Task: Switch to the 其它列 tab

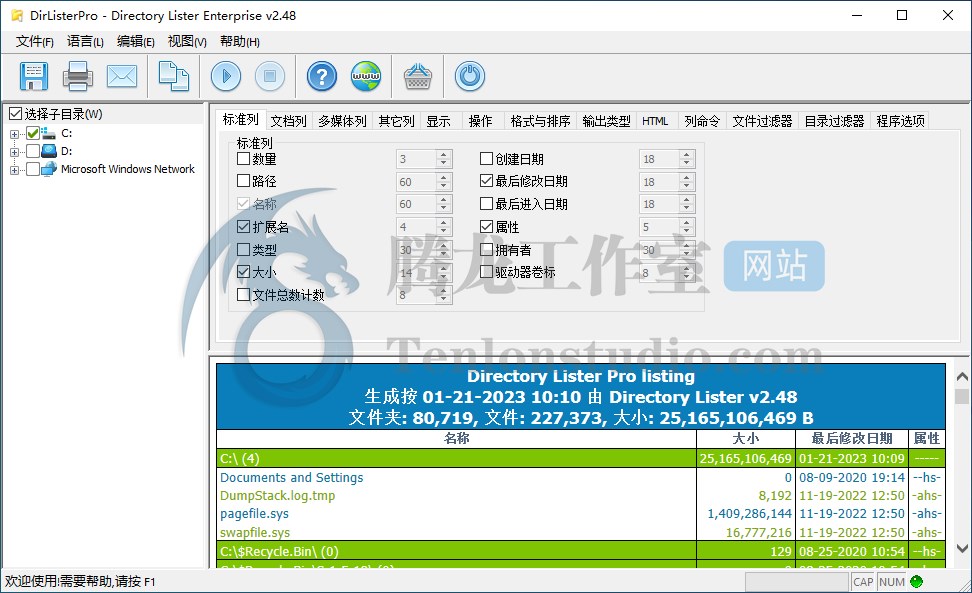Action: pos(396,121)
